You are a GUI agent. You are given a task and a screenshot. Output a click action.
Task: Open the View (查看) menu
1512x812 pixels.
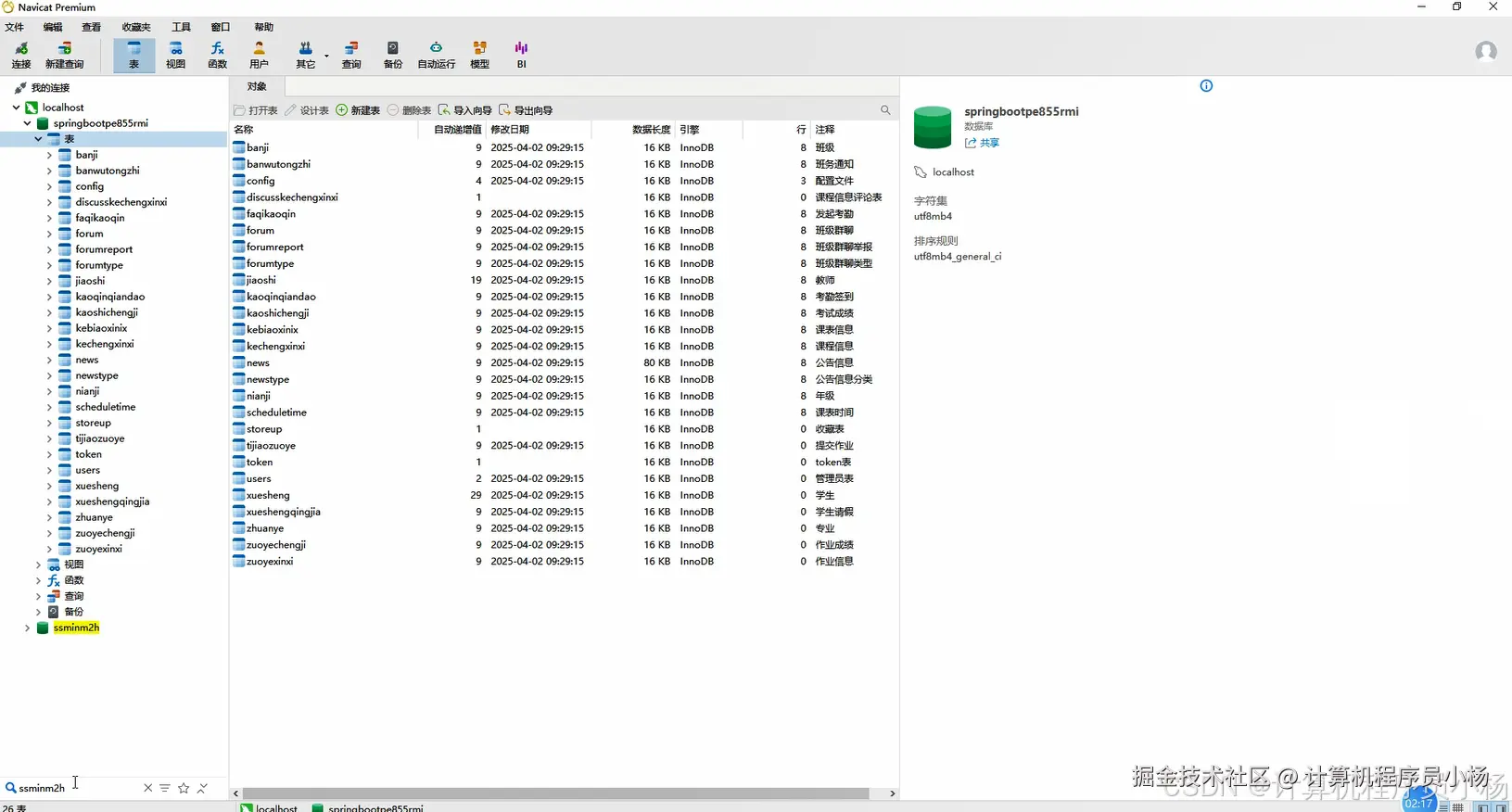pyautogui.click(x=91, y=27)
